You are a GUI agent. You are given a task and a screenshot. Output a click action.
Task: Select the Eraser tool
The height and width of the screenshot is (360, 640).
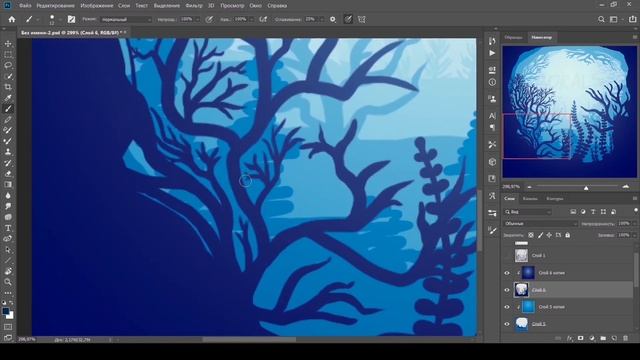pyautogui.click(x=8, y=173)
